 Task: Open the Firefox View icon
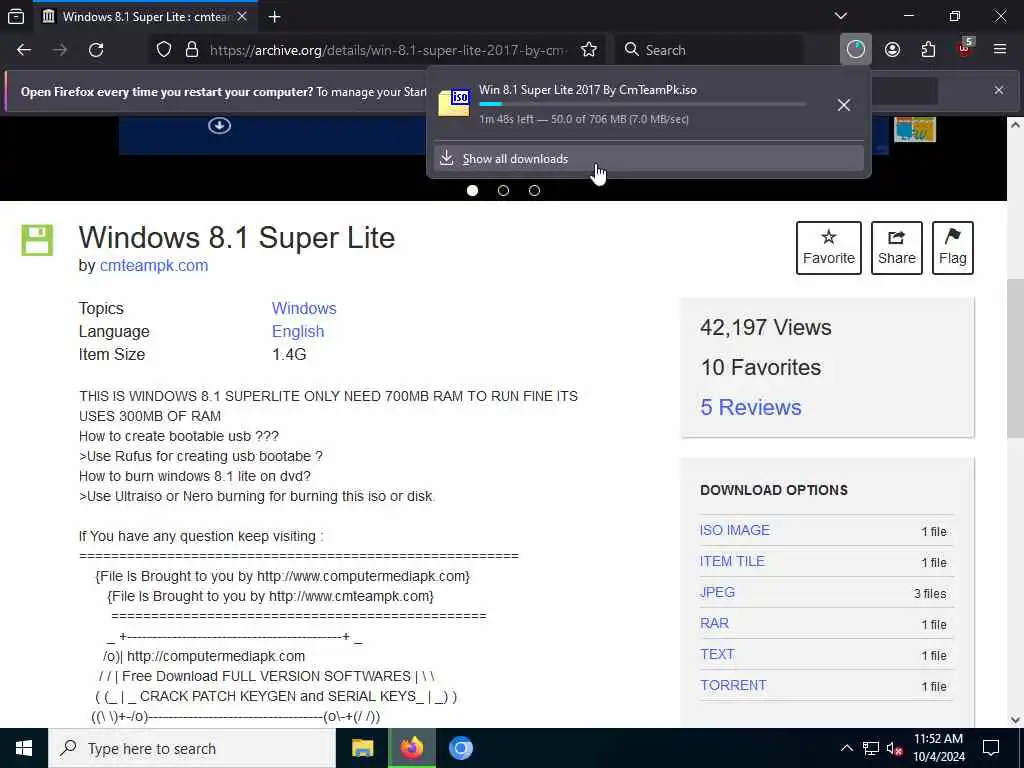coord(16,17)
